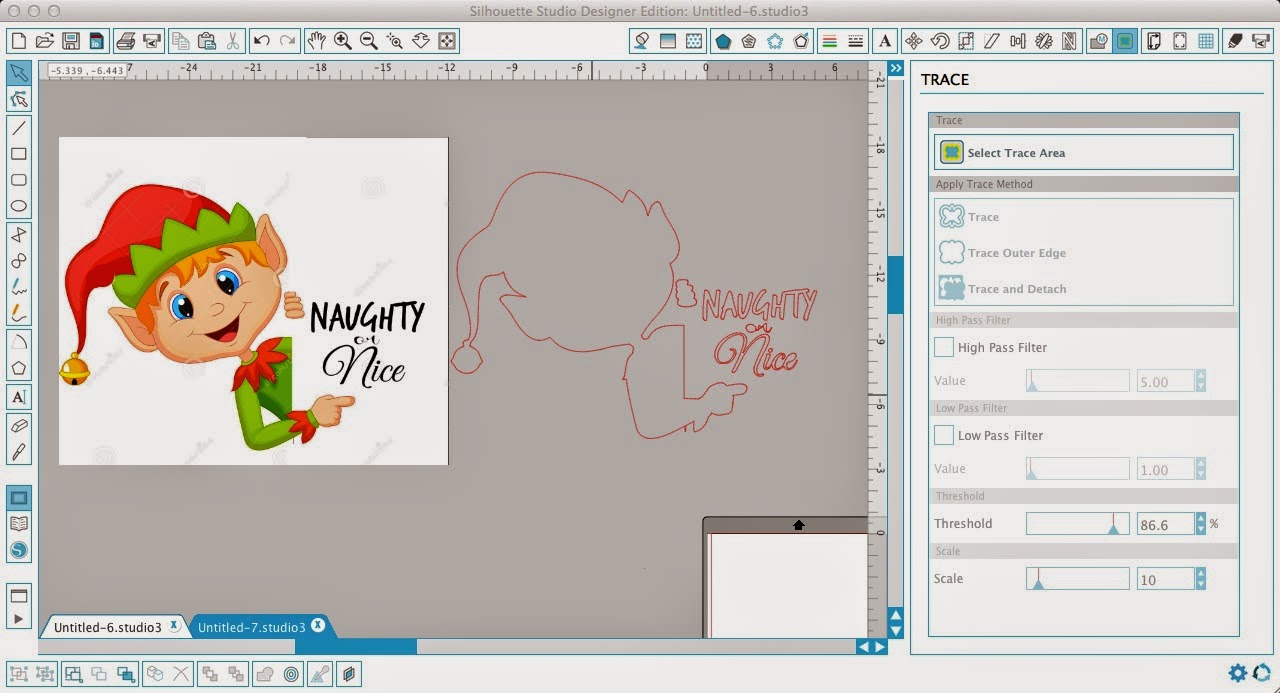Open the Line Color panel
Screen dimensions: 1280x693
click(828, 41)
